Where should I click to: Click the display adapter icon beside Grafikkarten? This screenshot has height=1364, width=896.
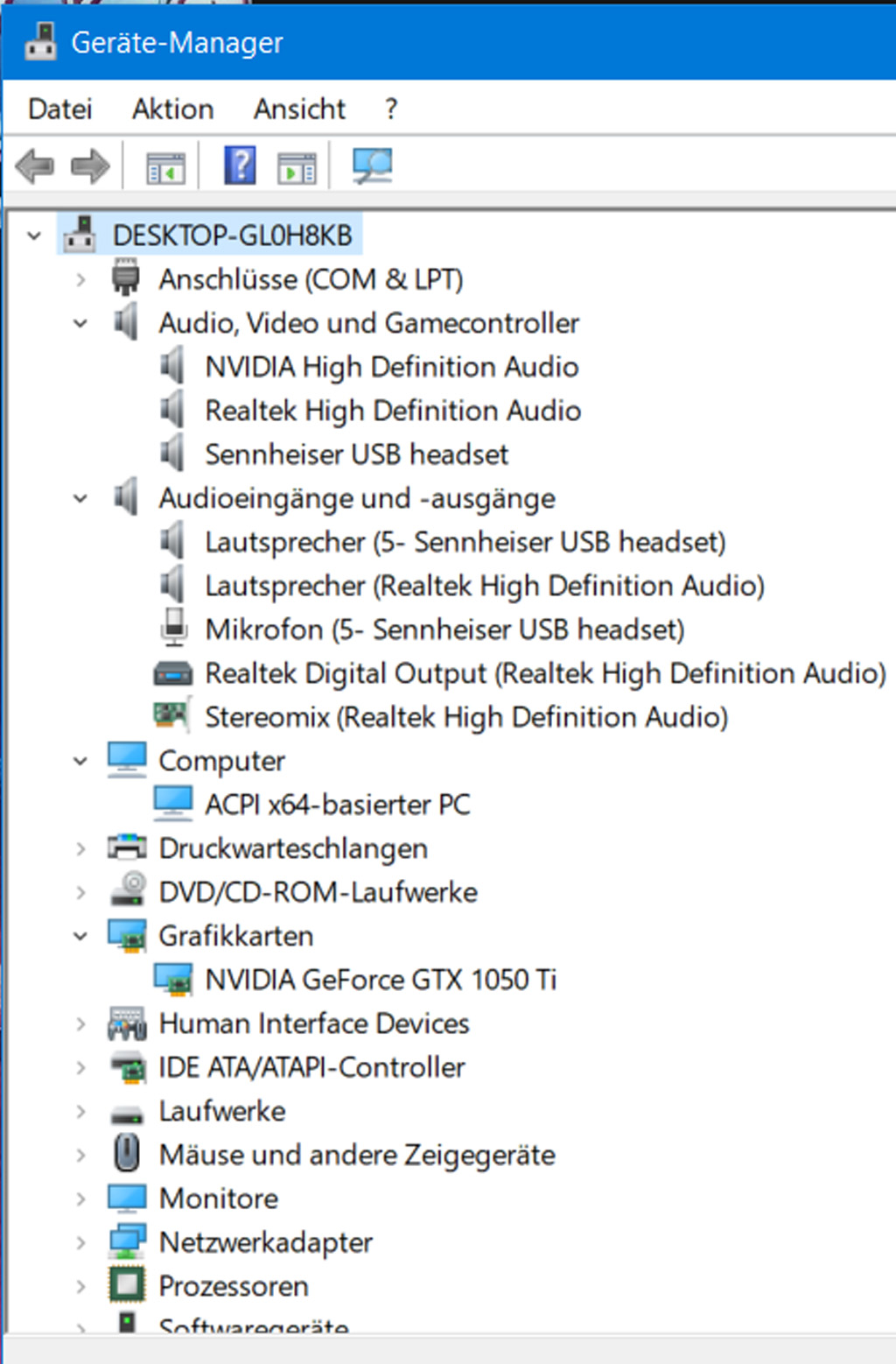tap(127, 935)
